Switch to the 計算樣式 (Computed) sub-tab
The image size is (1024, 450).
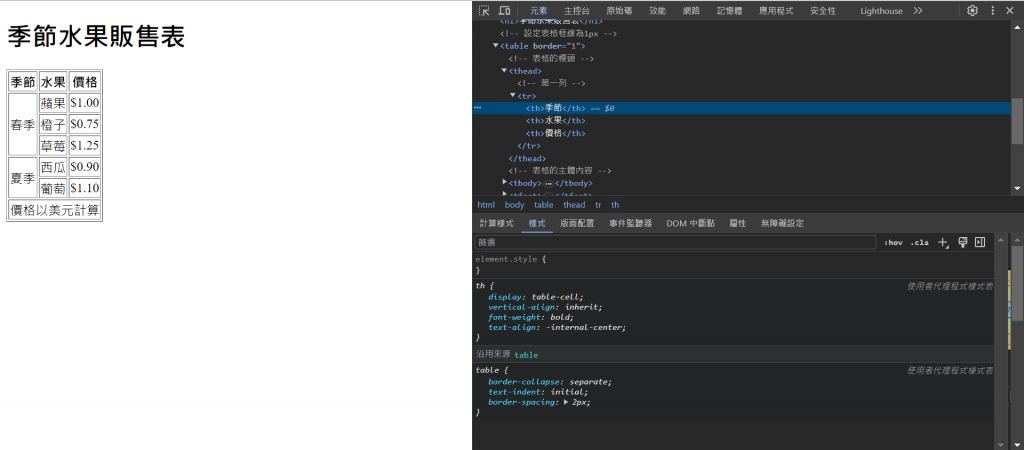click(x=496, y=223)
